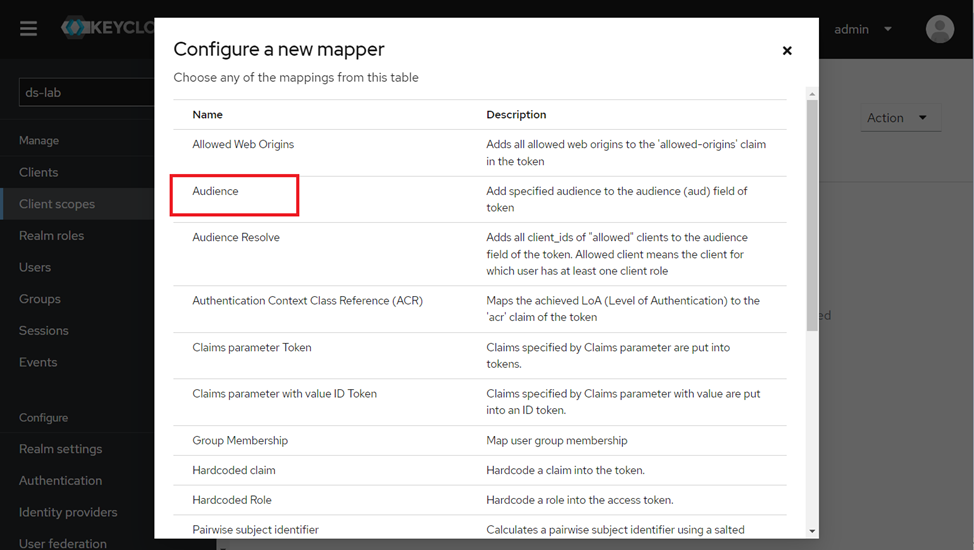Image resolution: width=974 pixels, height=550 pixels.
Task: Choose the Group Membership mapper
Action: [240, 440]
